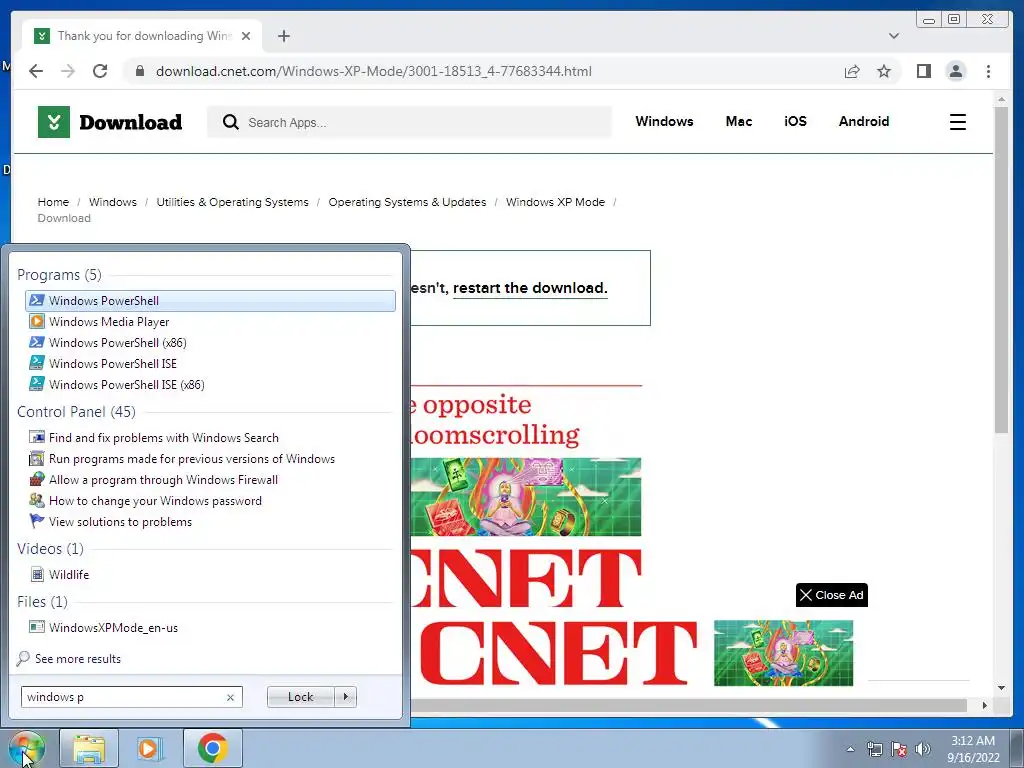Viewport: 1024px width, 768px height.
Task: Open Chrome three-dot menu
Action: (x=988, y=71)
